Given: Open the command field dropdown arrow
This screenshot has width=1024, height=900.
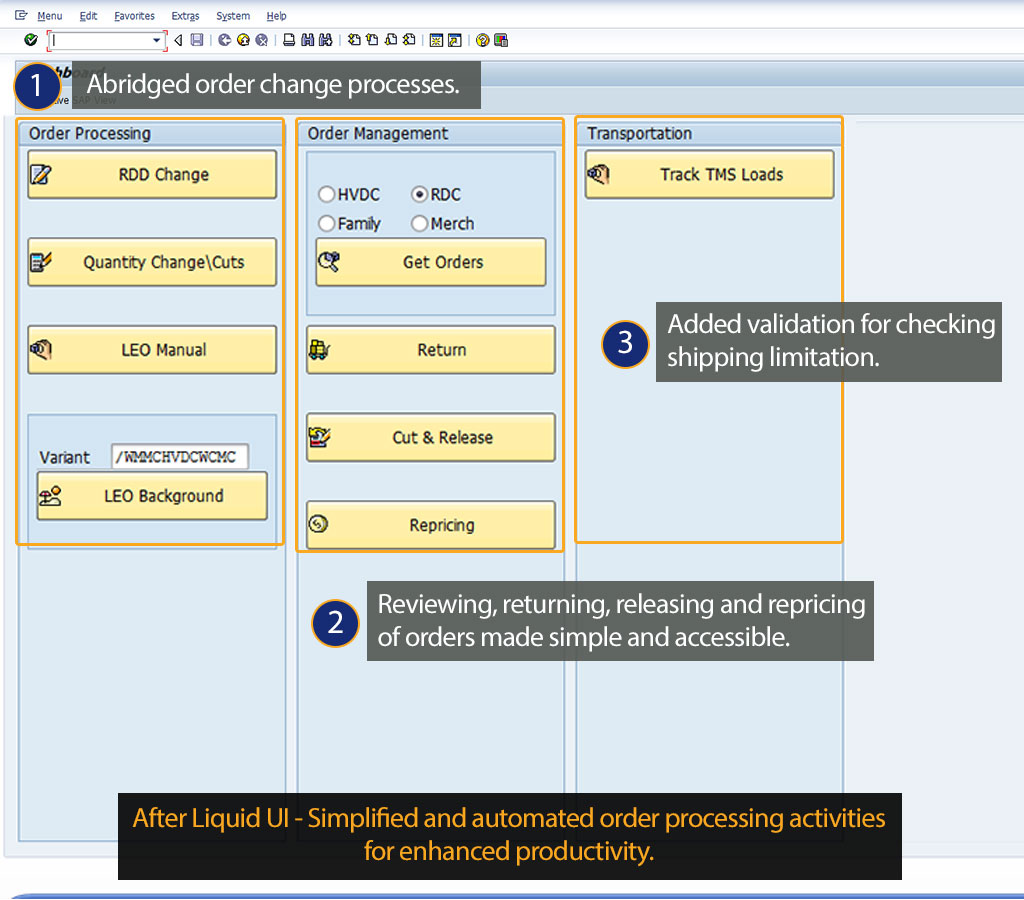Looking at the screenshot, I should pos(157,40).
